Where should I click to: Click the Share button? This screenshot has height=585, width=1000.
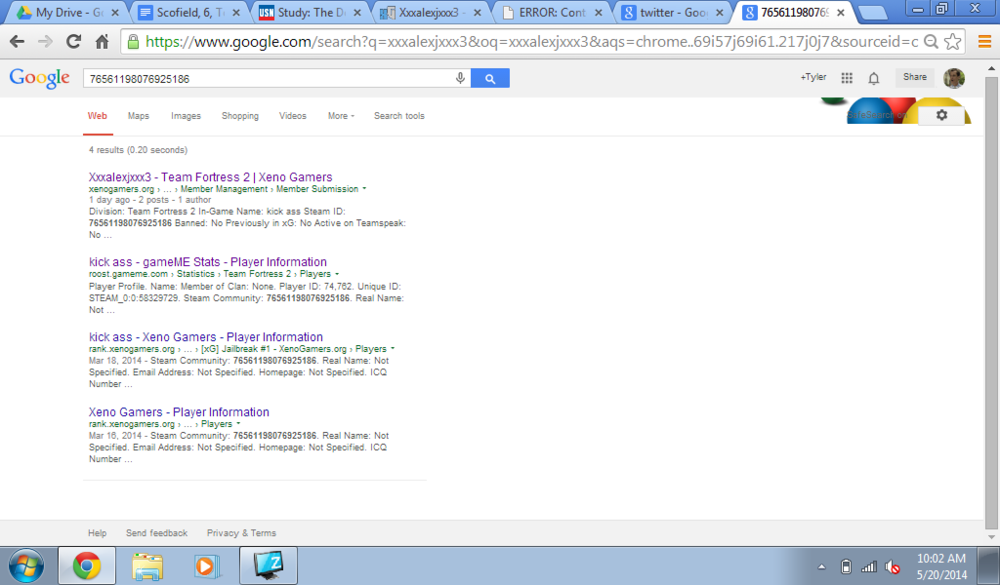(x=915, y=77)
